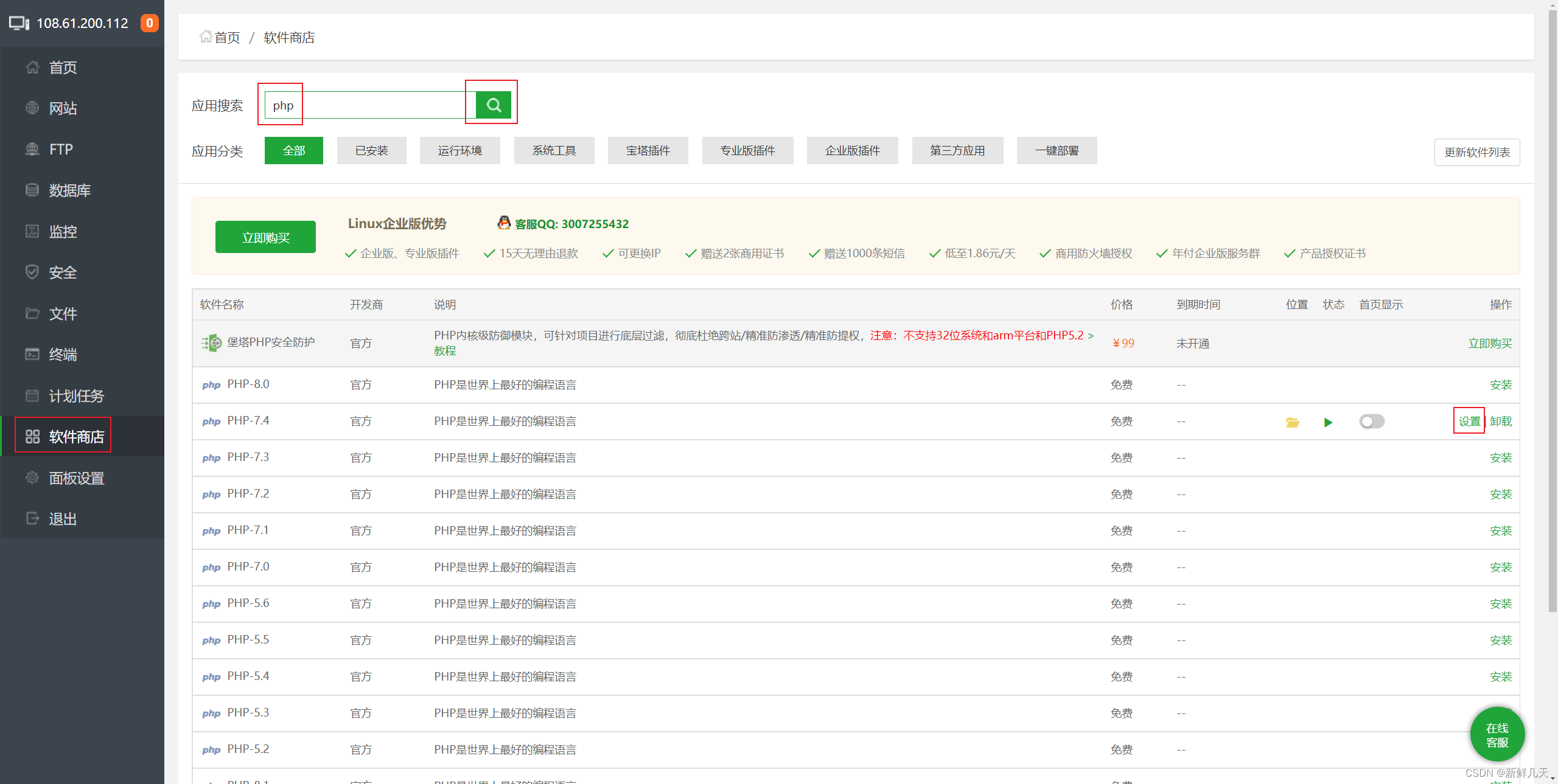
Task: Click the notification badge showing 0
Action: pyautogui.click(x=149, y=23)
